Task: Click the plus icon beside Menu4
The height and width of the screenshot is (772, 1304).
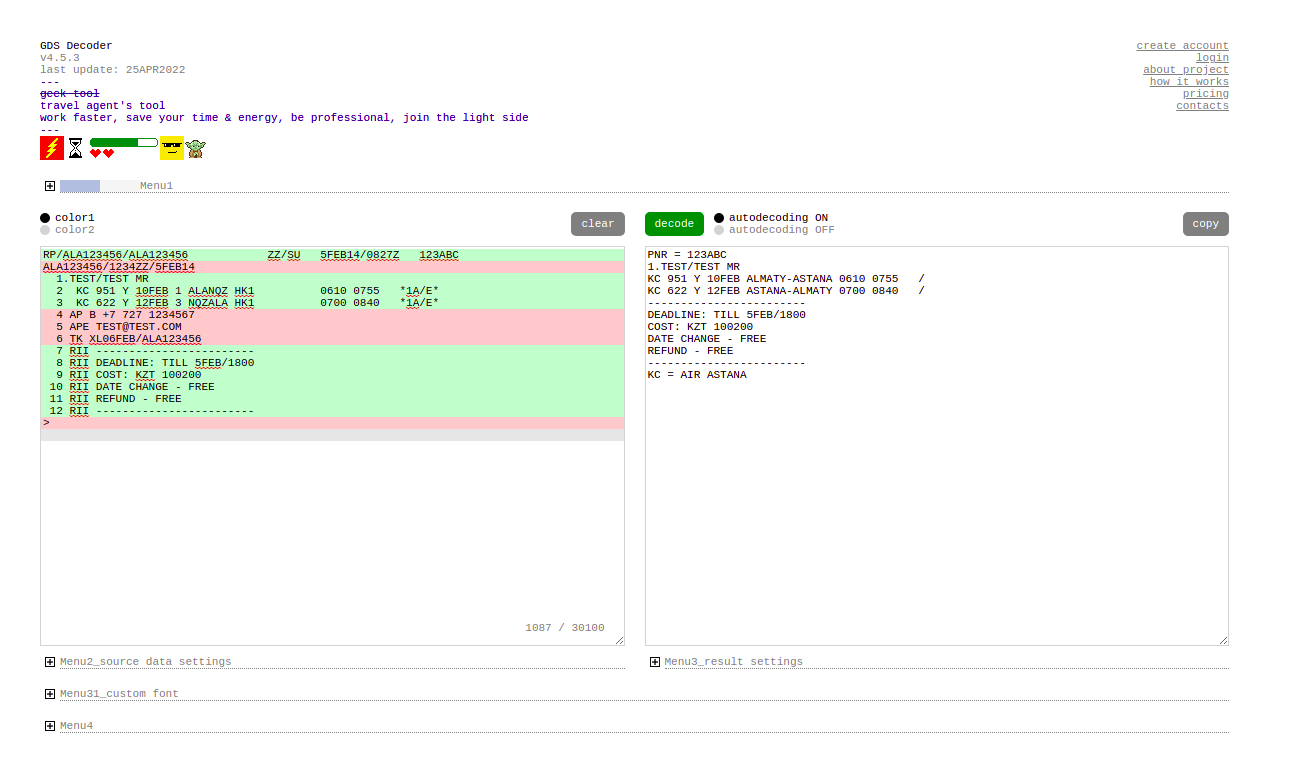Action: [50, 725]
